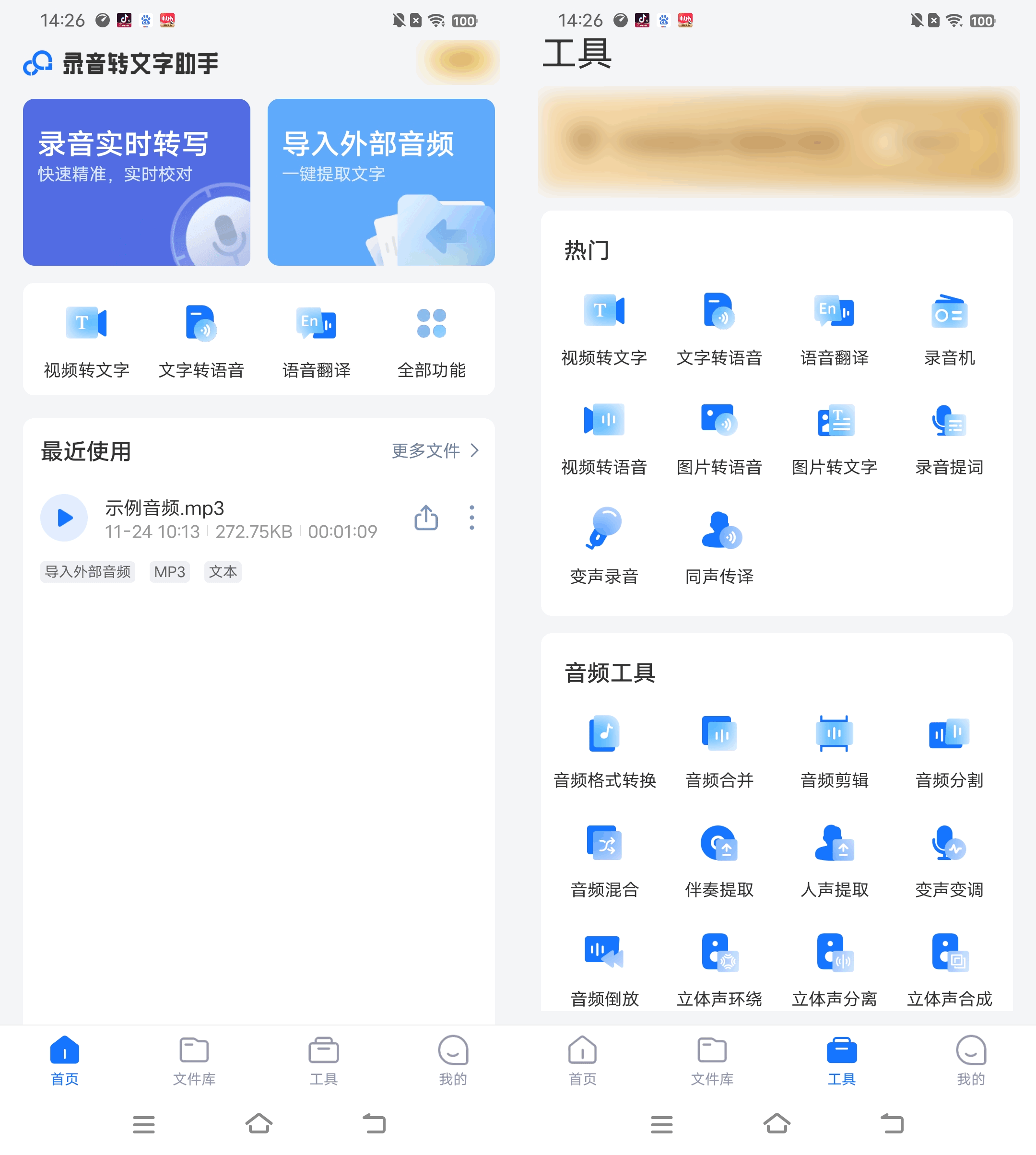This screenshot has height=1155, width=1036.
Task: Open 音频格式转换 tool
Action: click(x=604, y=750)
